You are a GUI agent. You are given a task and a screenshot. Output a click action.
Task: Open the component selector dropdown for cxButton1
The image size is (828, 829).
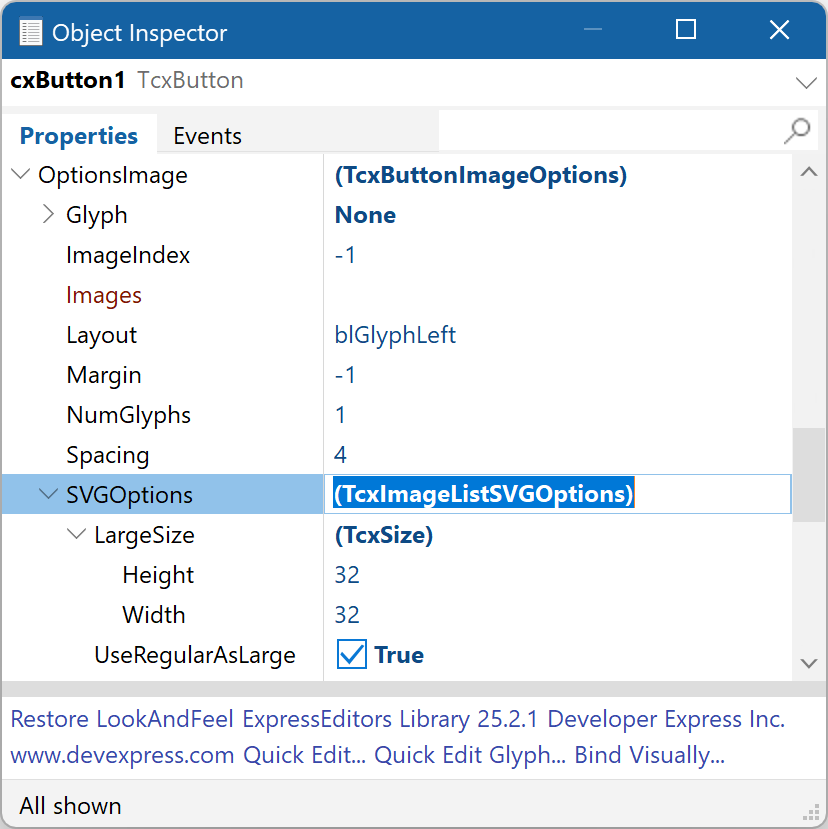click(806, 83)
